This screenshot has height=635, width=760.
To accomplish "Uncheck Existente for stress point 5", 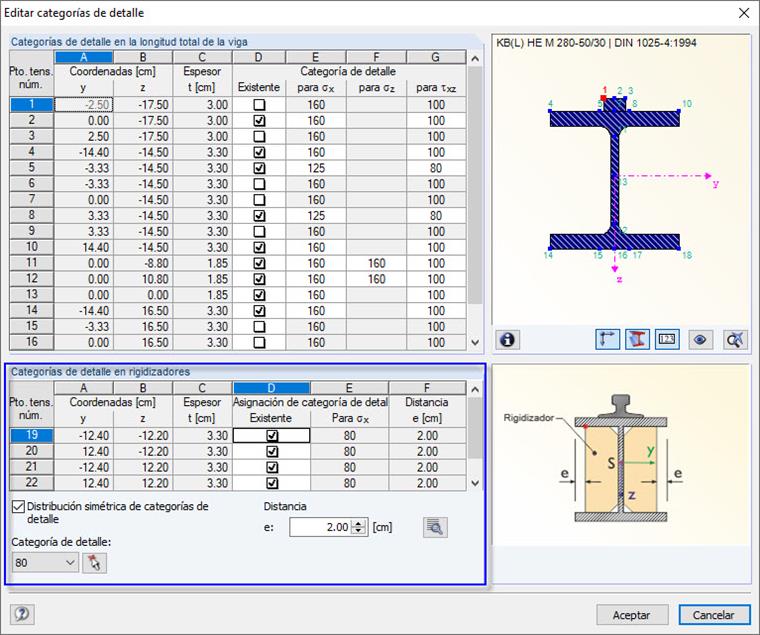I will [x=259, y=168].
